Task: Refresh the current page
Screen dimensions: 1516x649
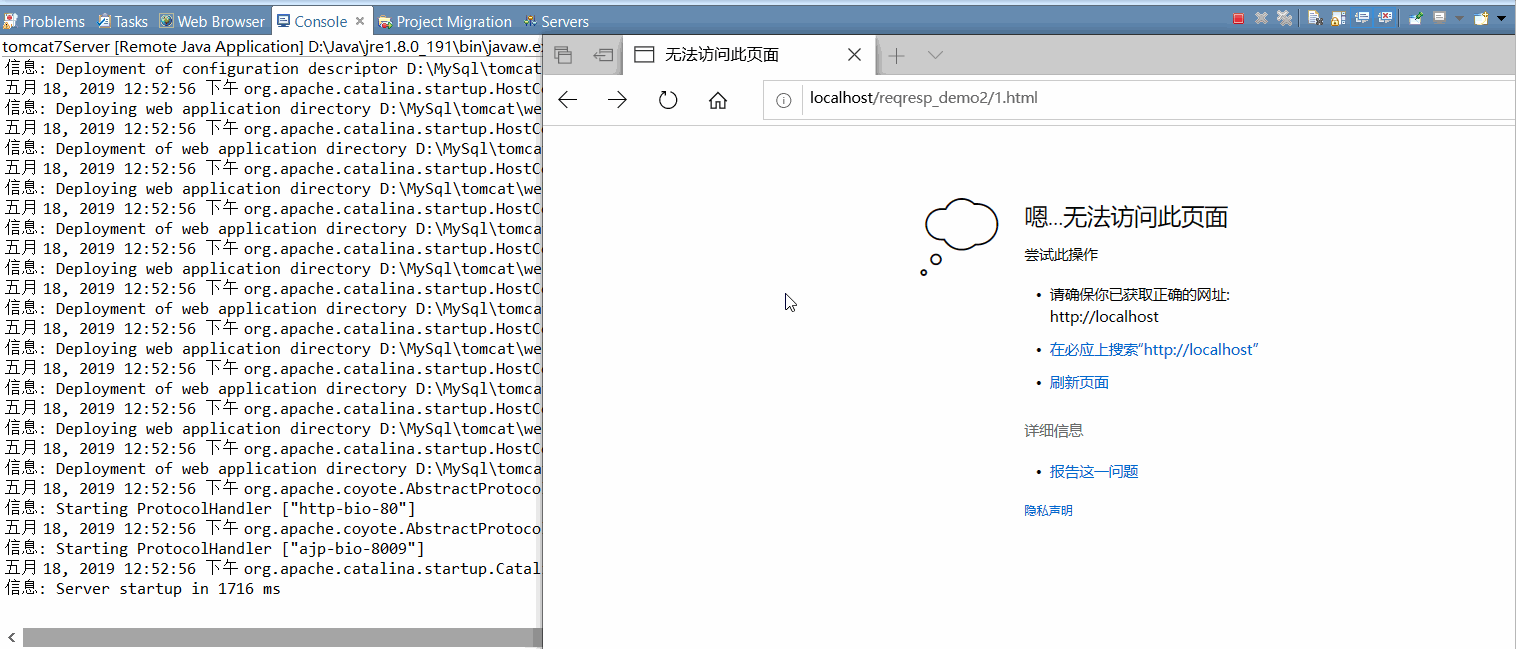Action: pyautogui.click(x=667, y=99)
